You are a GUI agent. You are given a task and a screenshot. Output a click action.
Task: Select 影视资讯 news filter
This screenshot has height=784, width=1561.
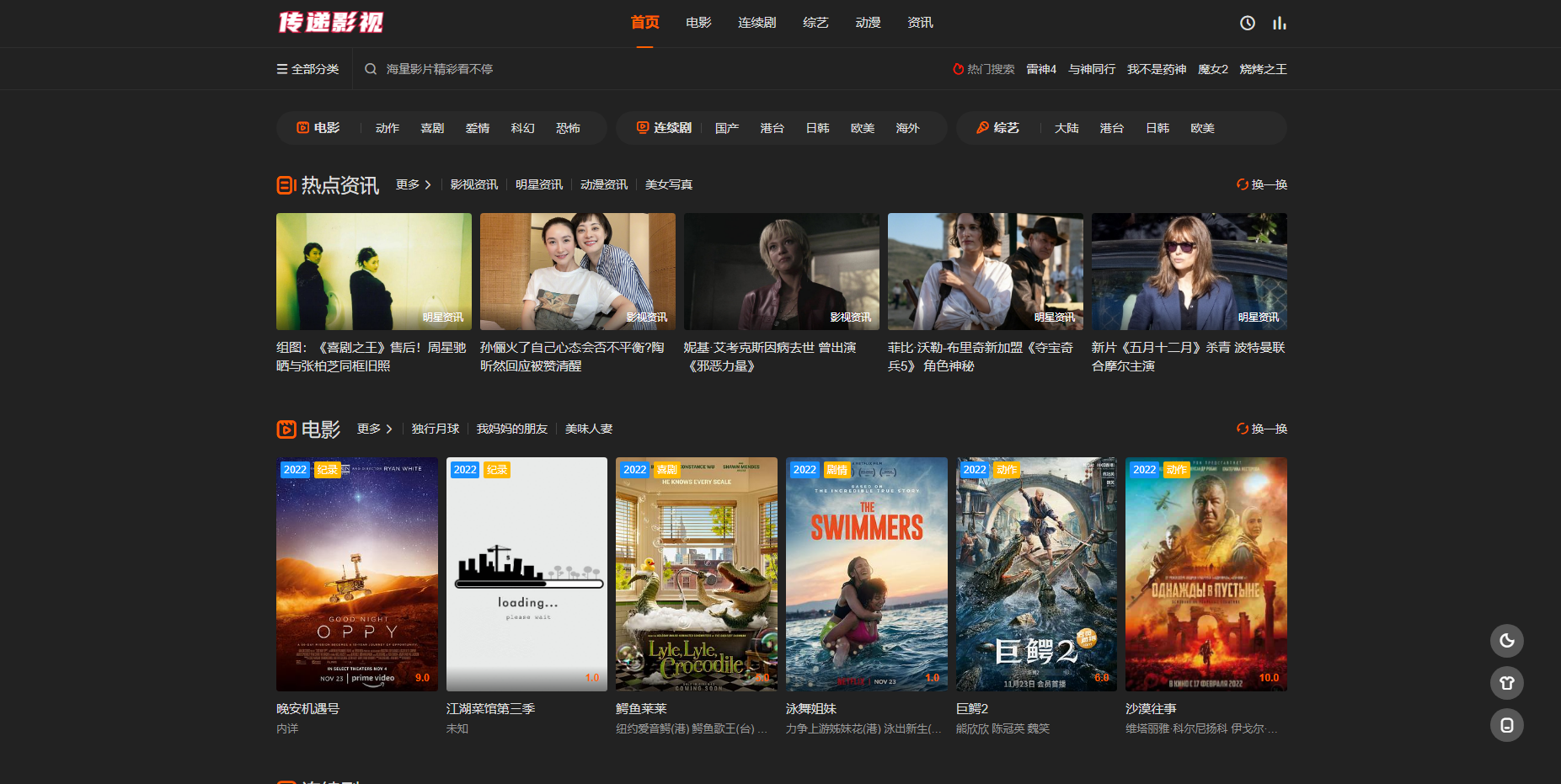[473, 184]
